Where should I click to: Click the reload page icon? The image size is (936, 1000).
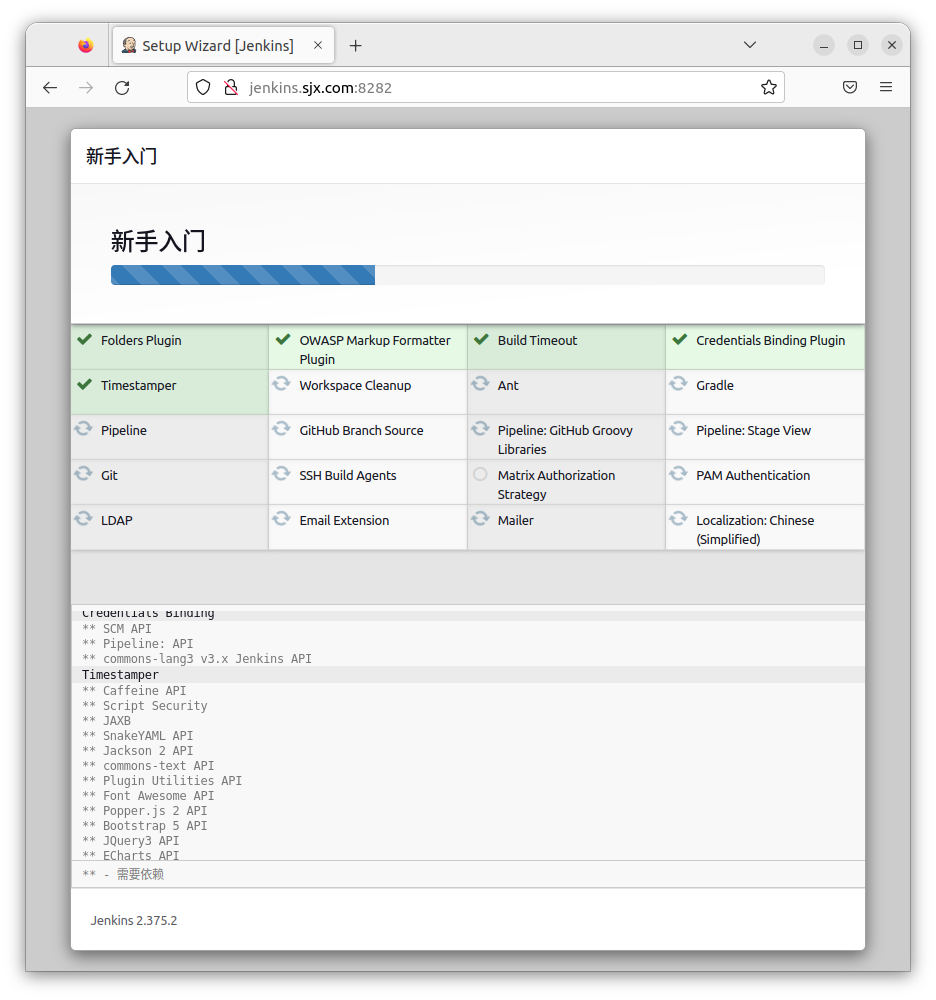122,88
